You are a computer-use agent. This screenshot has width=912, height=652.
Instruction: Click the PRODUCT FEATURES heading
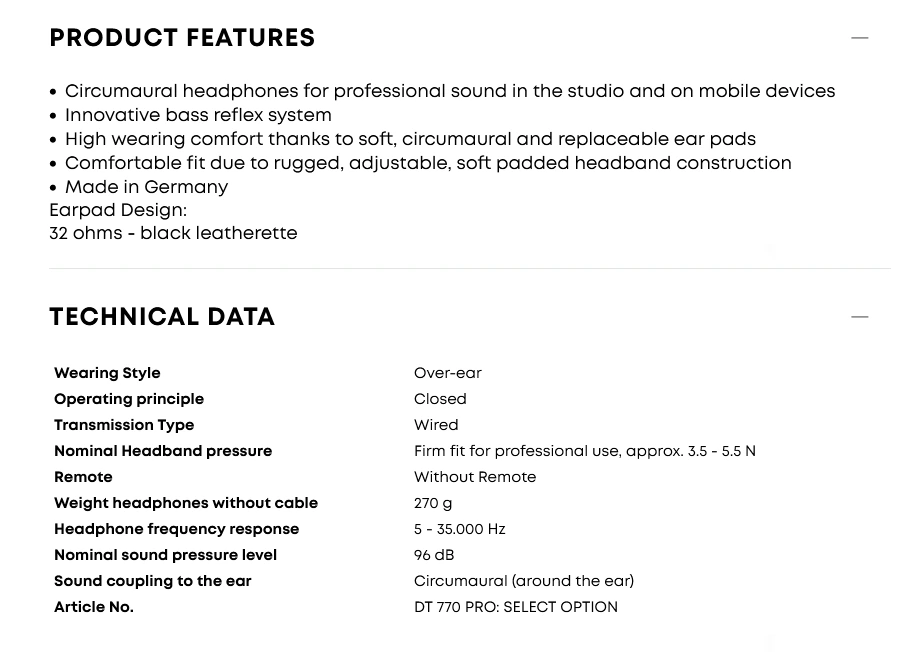pos(182,38)
